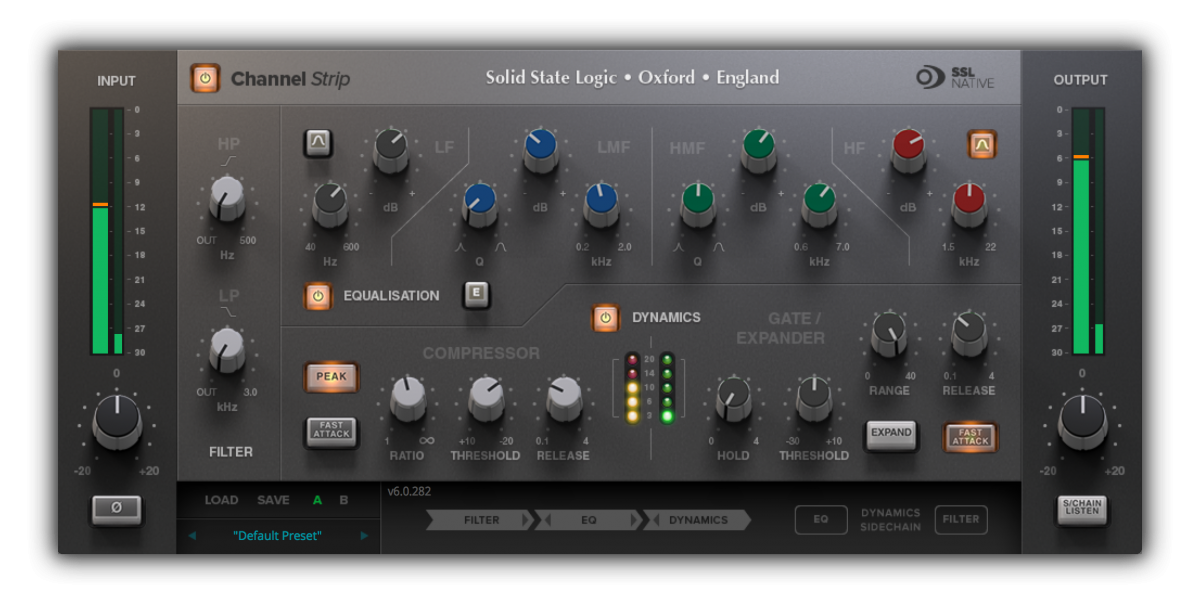The width and height of the screenshot is (1200, 604).
Task: Toggle the Channel Strip power button
Action: click(205, 78)
